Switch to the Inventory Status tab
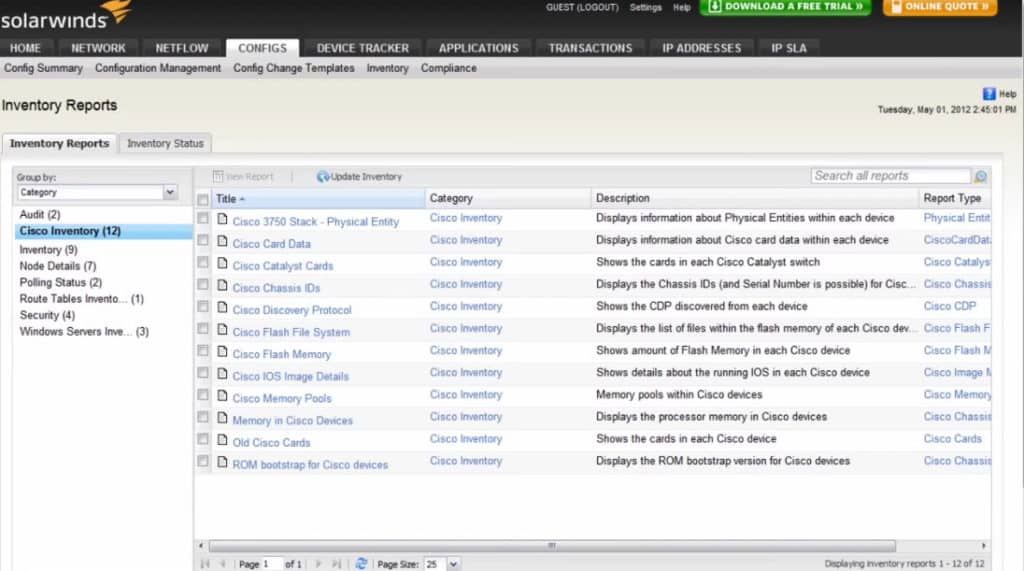The height and width of the screenshot is (571, 1024). click(165, 143)
